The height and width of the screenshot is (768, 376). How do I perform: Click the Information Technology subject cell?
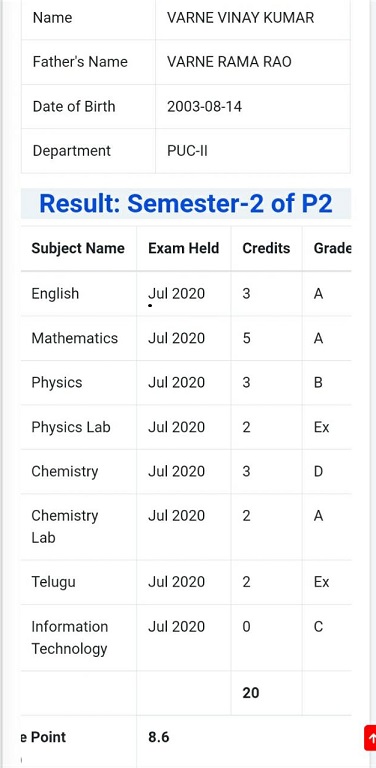(x=78, y=637)
